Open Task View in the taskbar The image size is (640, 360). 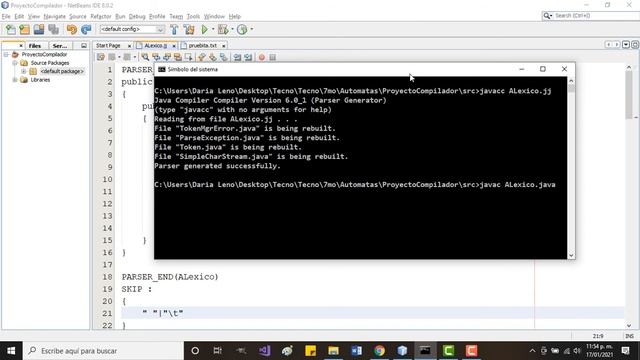218,351
